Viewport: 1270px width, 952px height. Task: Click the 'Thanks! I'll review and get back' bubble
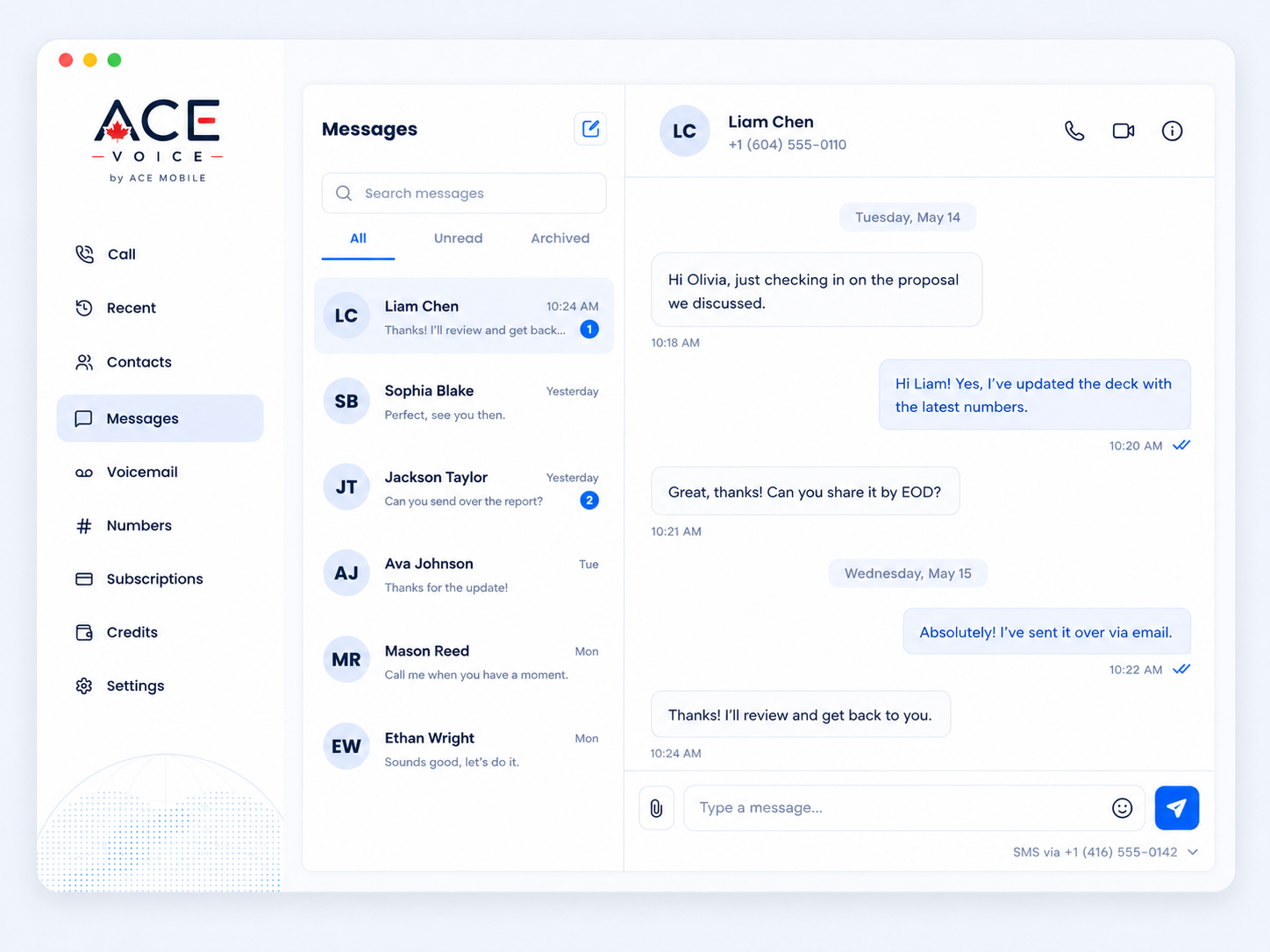[x=801, y=714]
